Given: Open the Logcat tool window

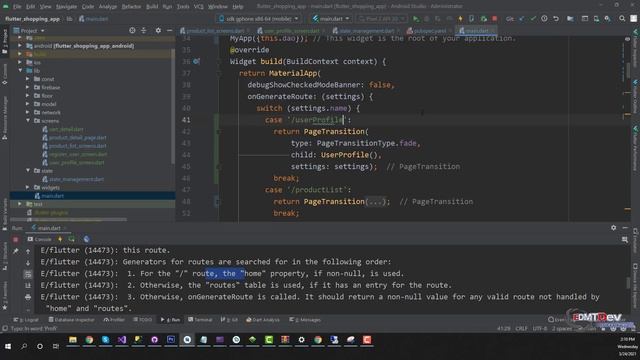Looking at the screenshot, I should pos(26,320).
